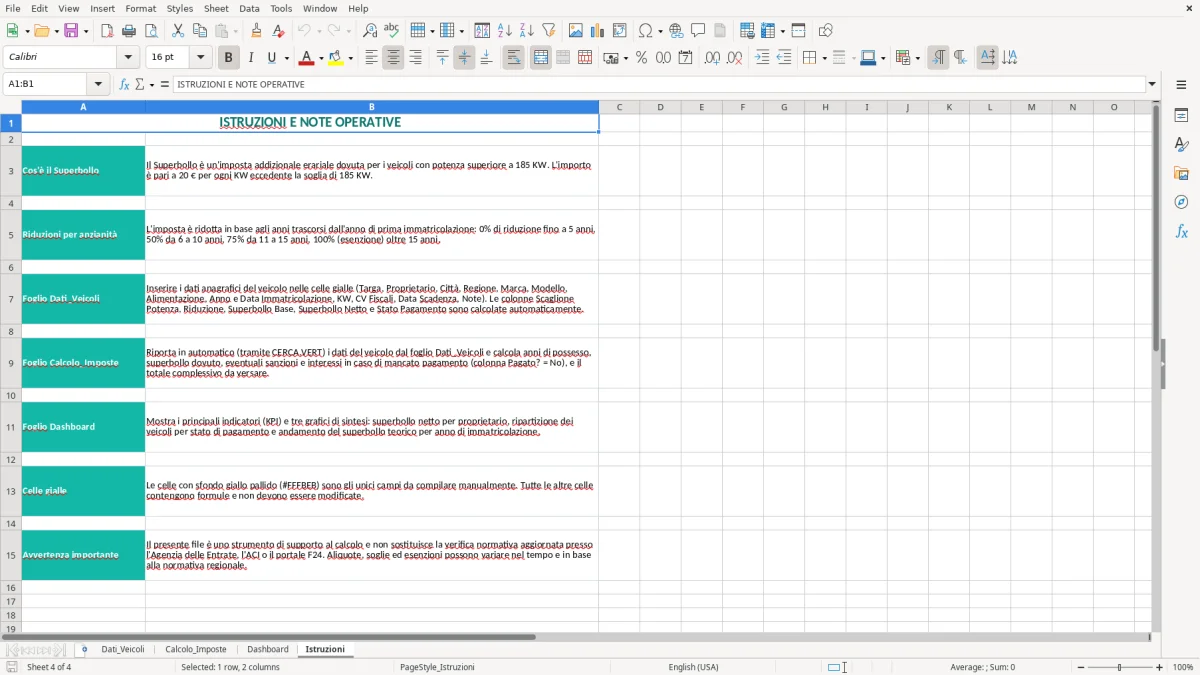The height and width of the screenshot is (675, 1200).
Task: Click the Export as PDF icon
Action: 107,31
